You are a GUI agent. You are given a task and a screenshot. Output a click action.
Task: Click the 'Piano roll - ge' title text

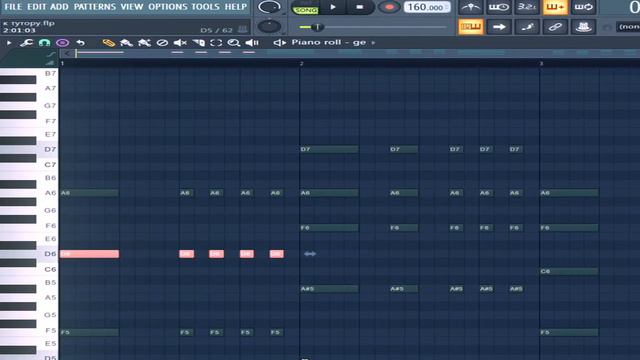329,42
